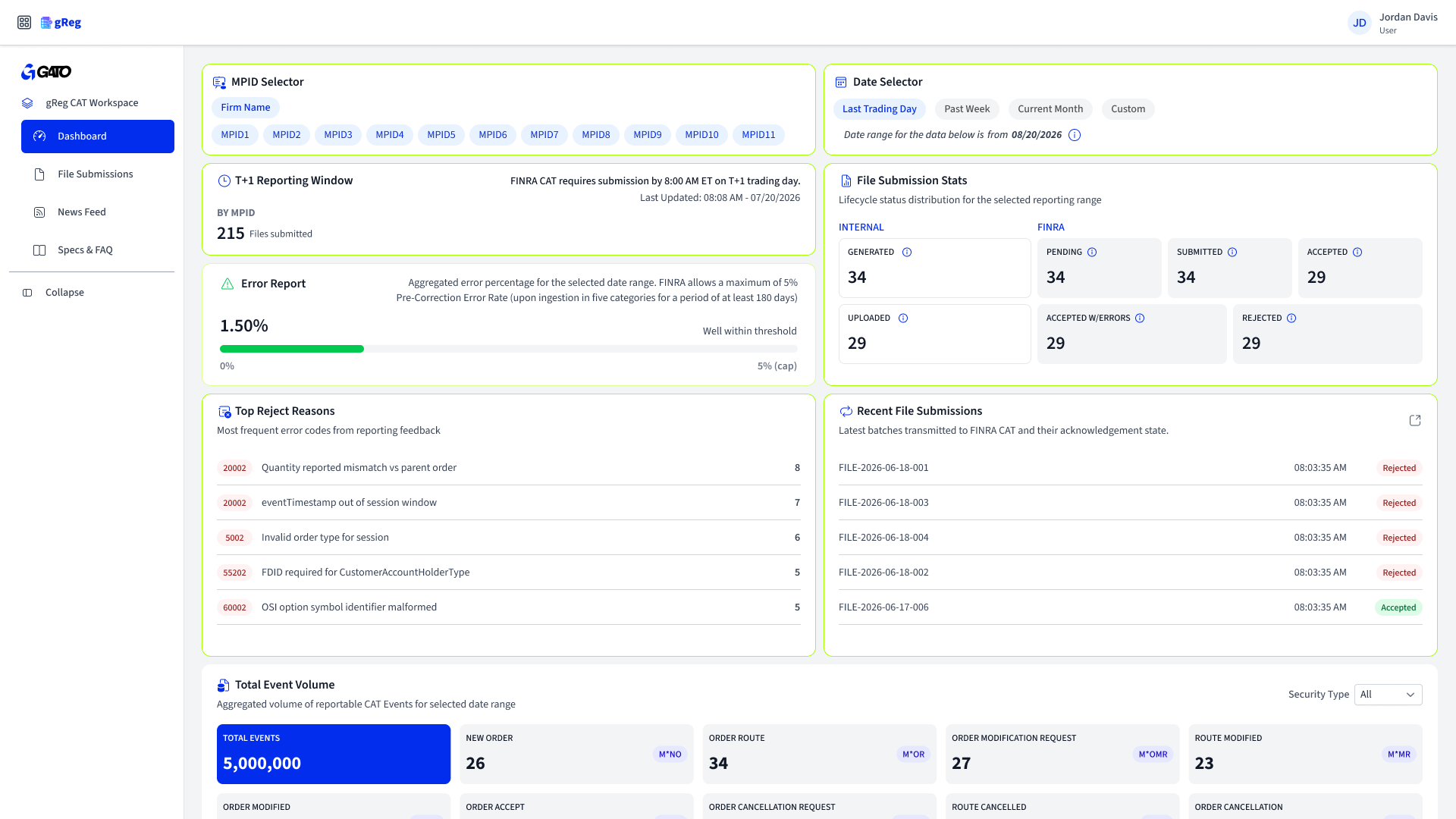Click info icon next to UPLOADED

coord(903,318)
